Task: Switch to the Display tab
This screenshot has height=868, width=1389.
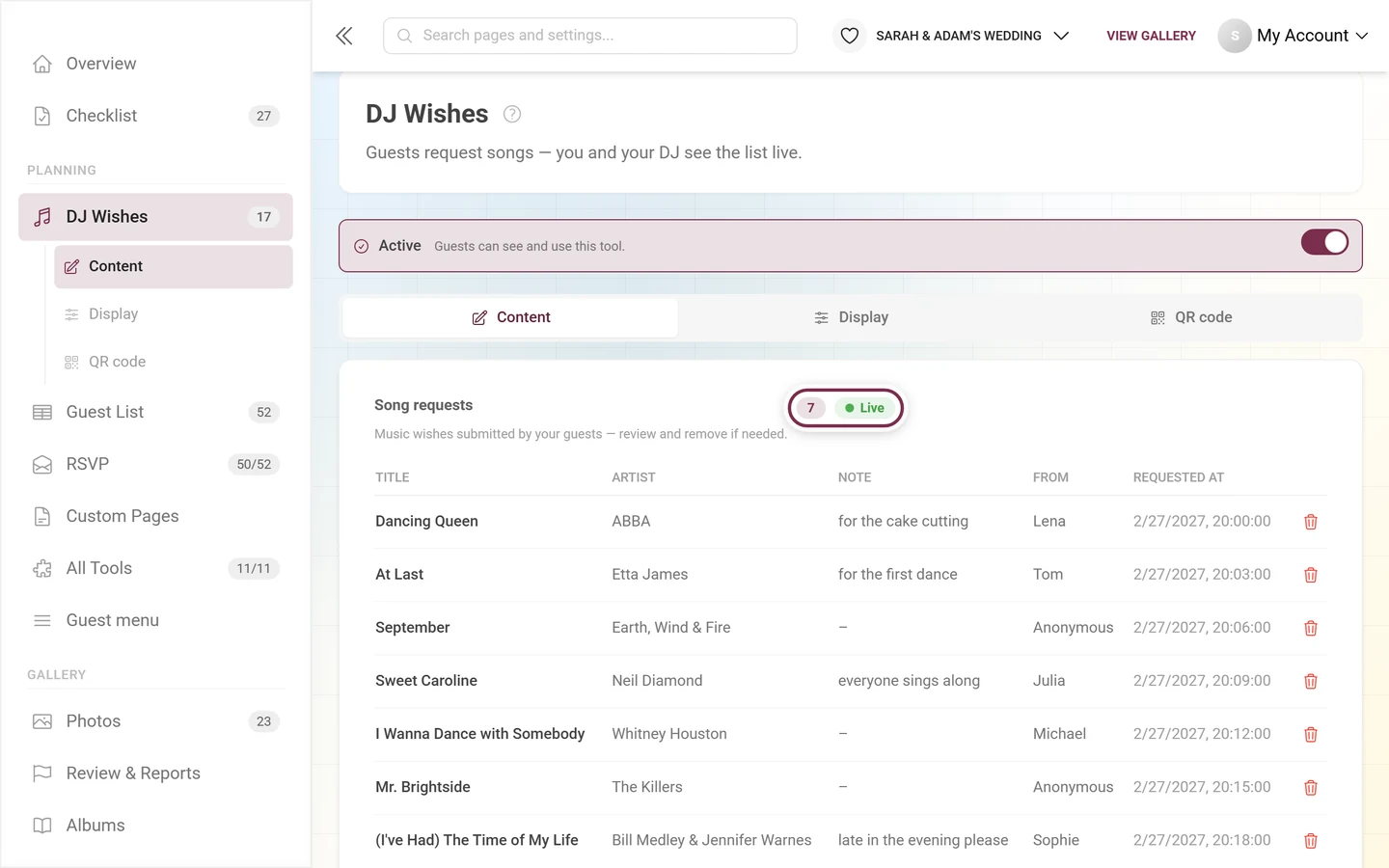Action: pos(851,317)
